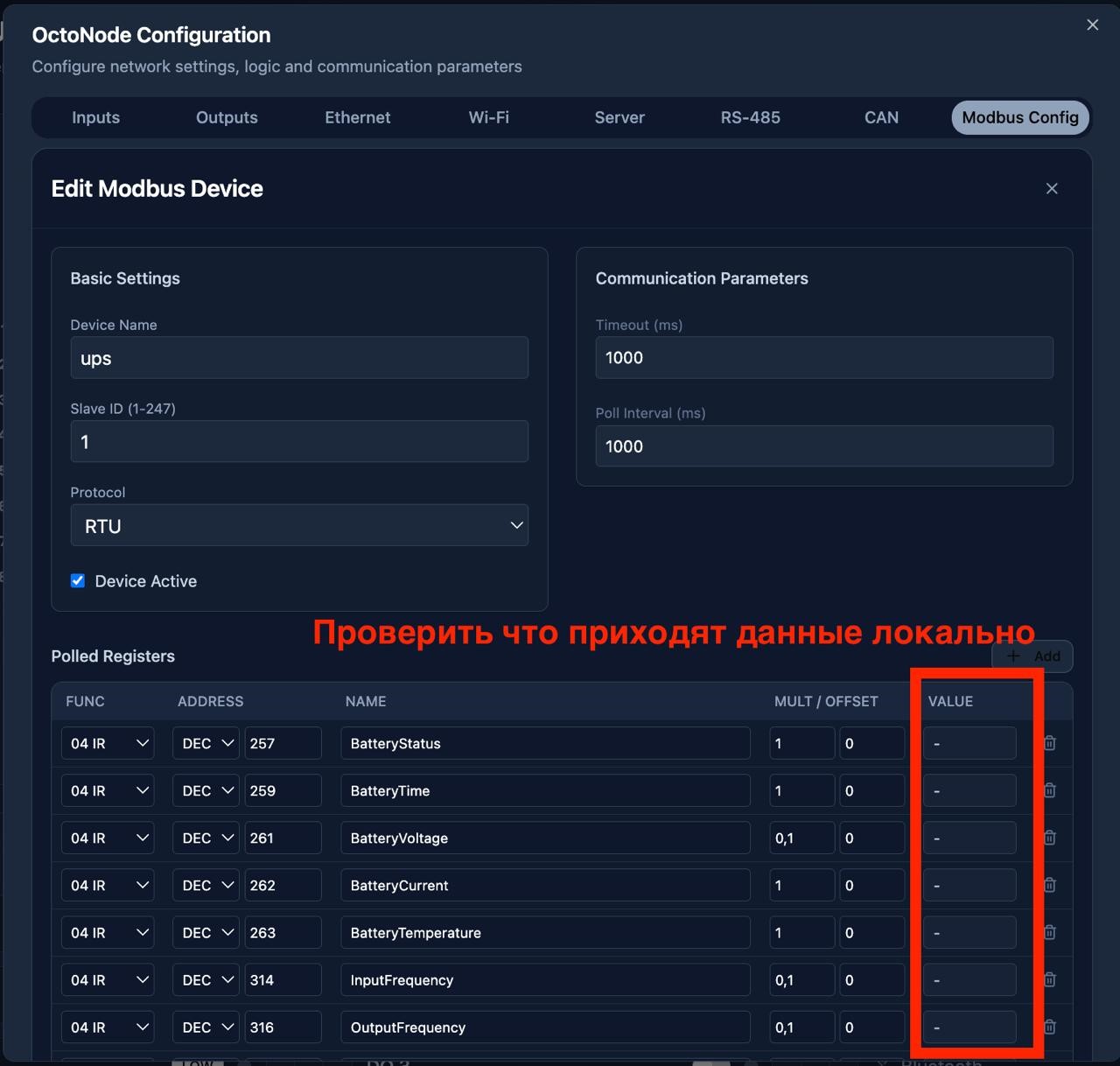Go to the Wi-Fi tab

pos(488,117)
